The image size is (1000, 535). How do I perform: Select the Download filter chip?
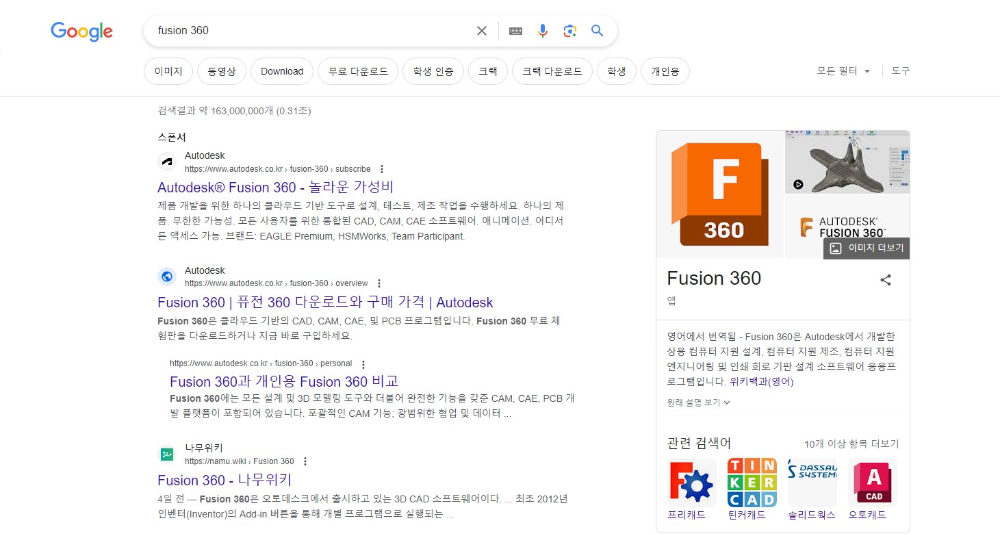[282, 71]
